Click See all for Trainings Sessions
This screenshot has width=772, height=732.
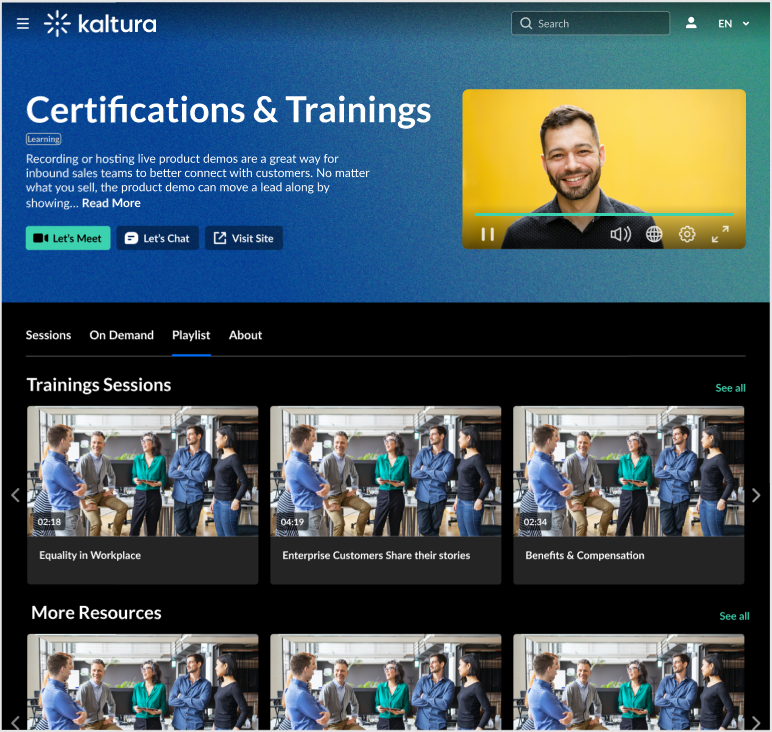[731, 388]
